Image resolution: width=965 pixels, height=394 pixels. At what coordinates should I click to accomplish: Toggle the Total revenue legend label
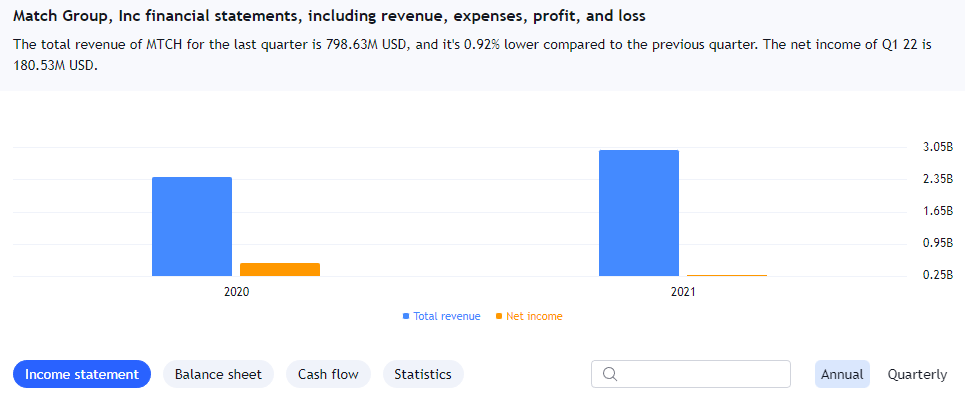click(447, 316)
